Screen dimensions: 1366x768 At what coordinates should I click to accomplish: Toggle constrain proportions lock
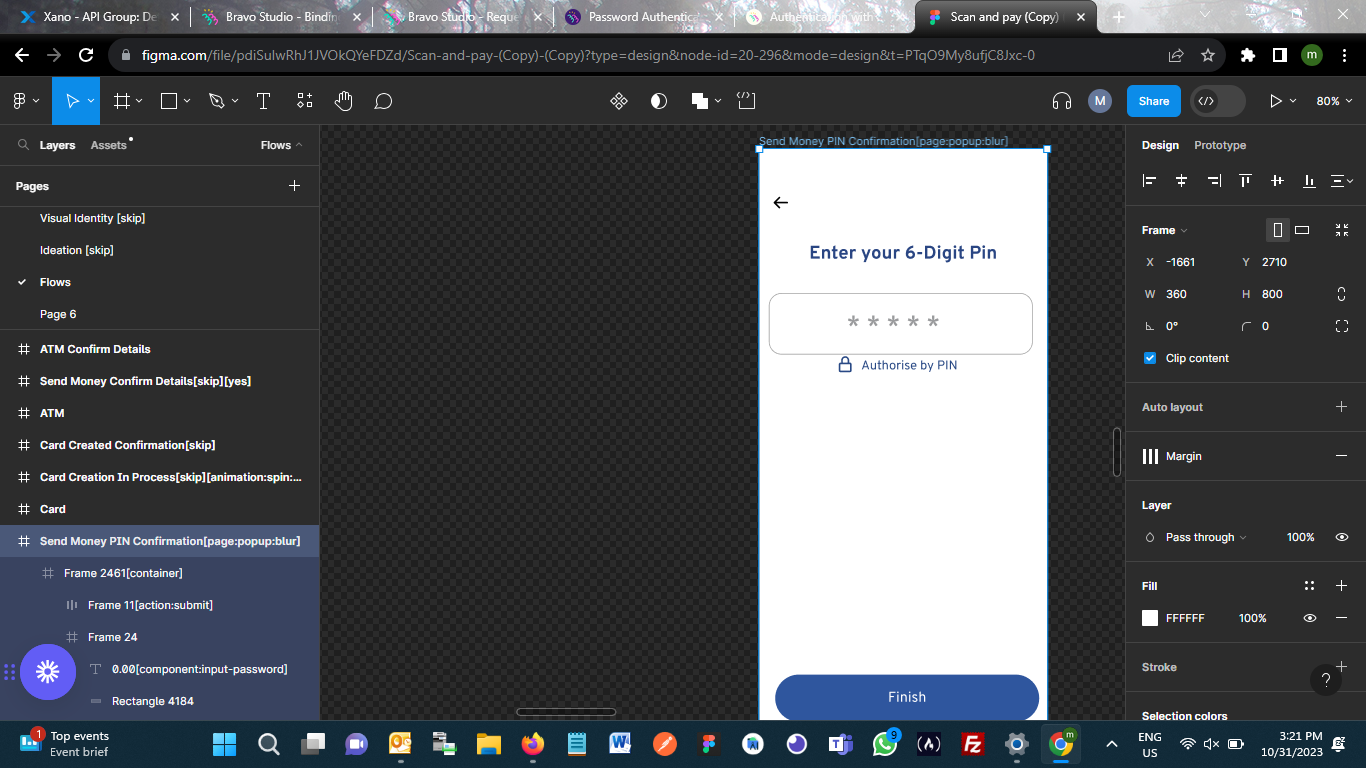(1342, 294)
